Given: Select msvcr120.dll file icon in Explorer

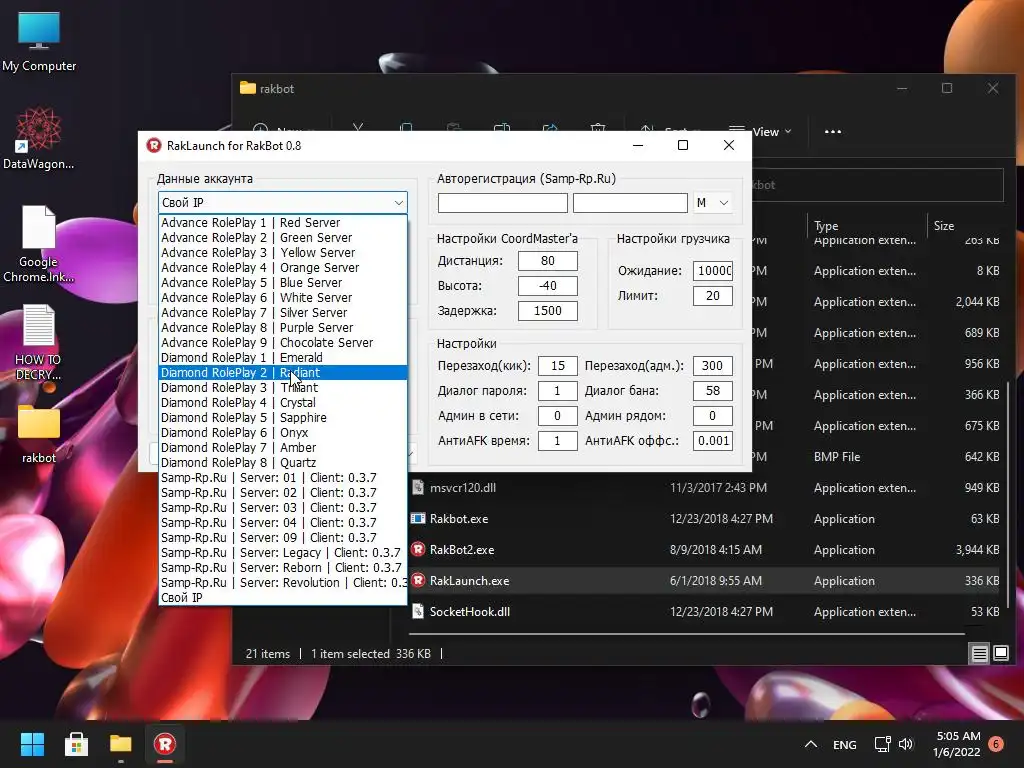Looking at the screenshot, I should point(418,488).
